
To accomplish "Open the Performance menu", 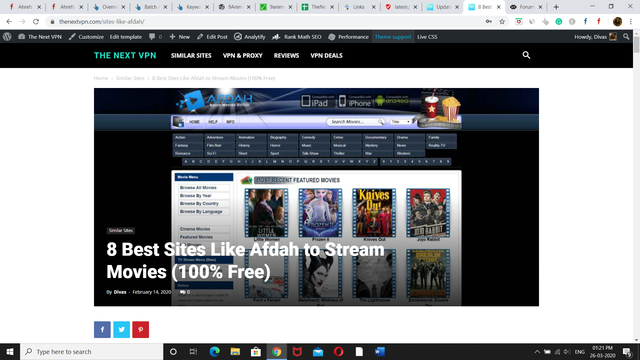I will point(348,37).
